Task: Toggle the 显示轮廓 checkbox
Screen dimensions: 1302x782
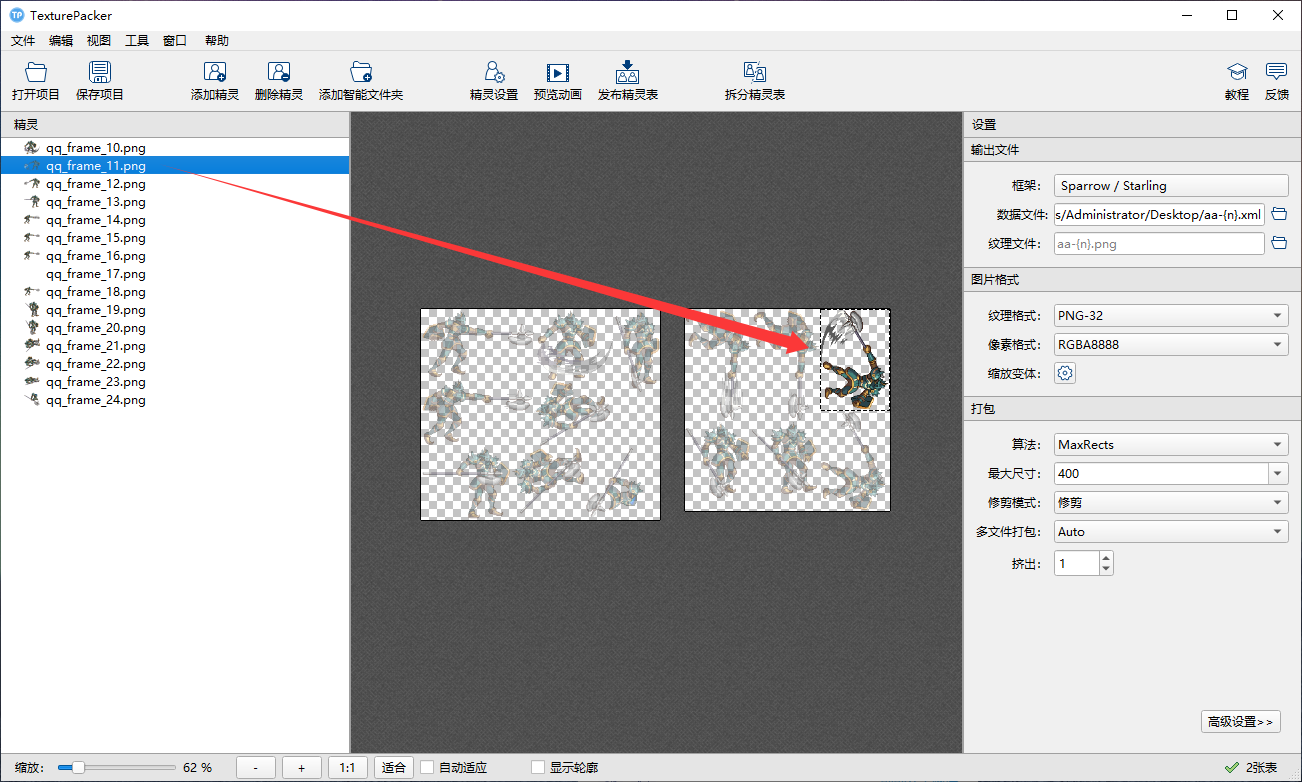Action: [x=538, y=768]
